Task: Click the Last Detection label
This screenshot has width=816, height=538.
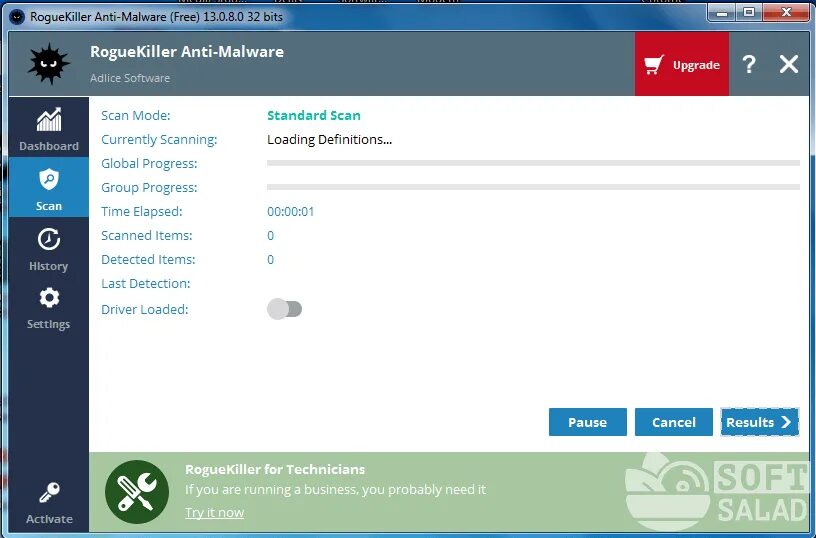Action: point(146,284)
